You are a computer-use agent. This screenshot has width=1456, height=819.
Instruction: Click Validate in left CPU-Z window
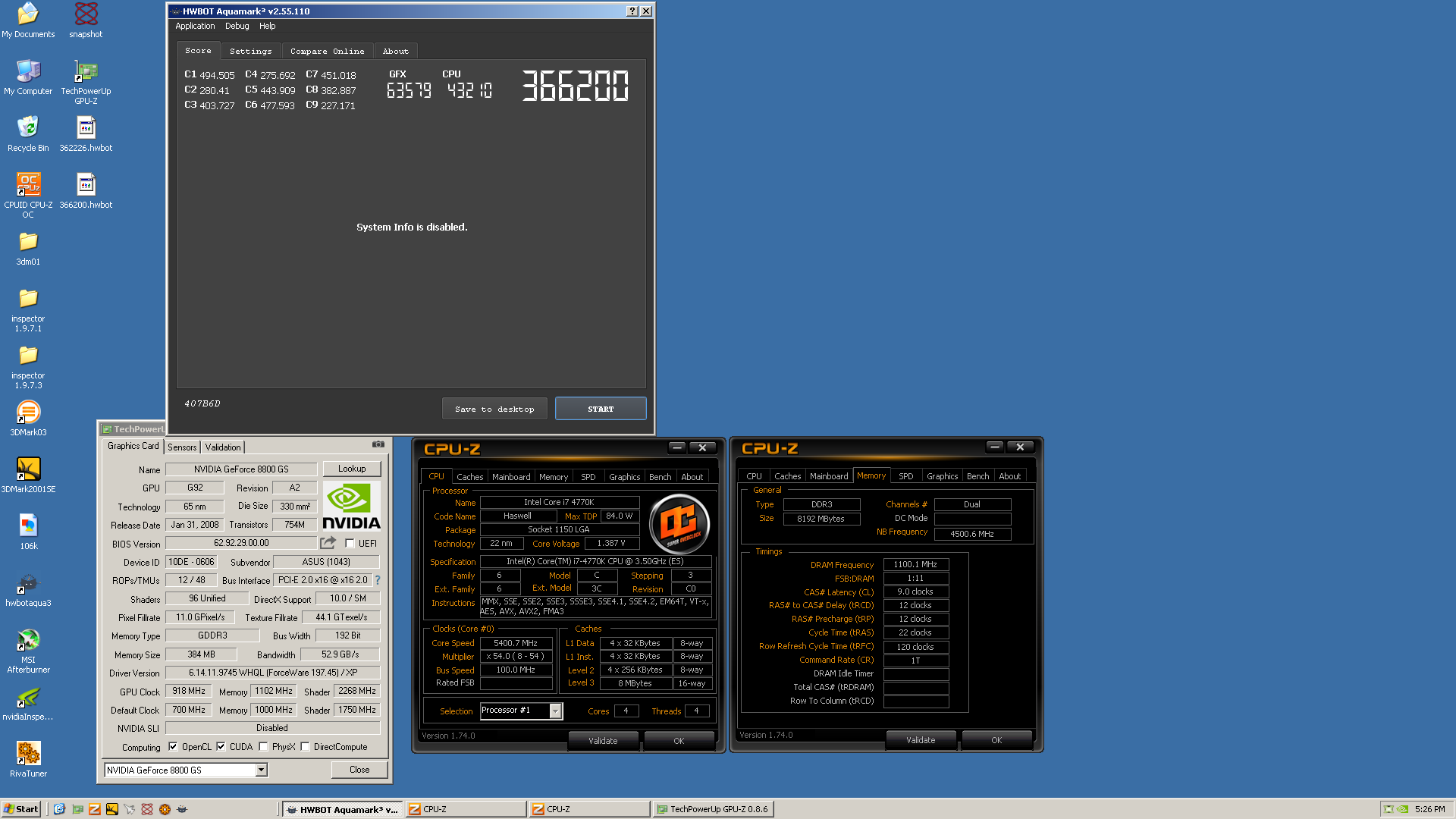coord(603,741)
